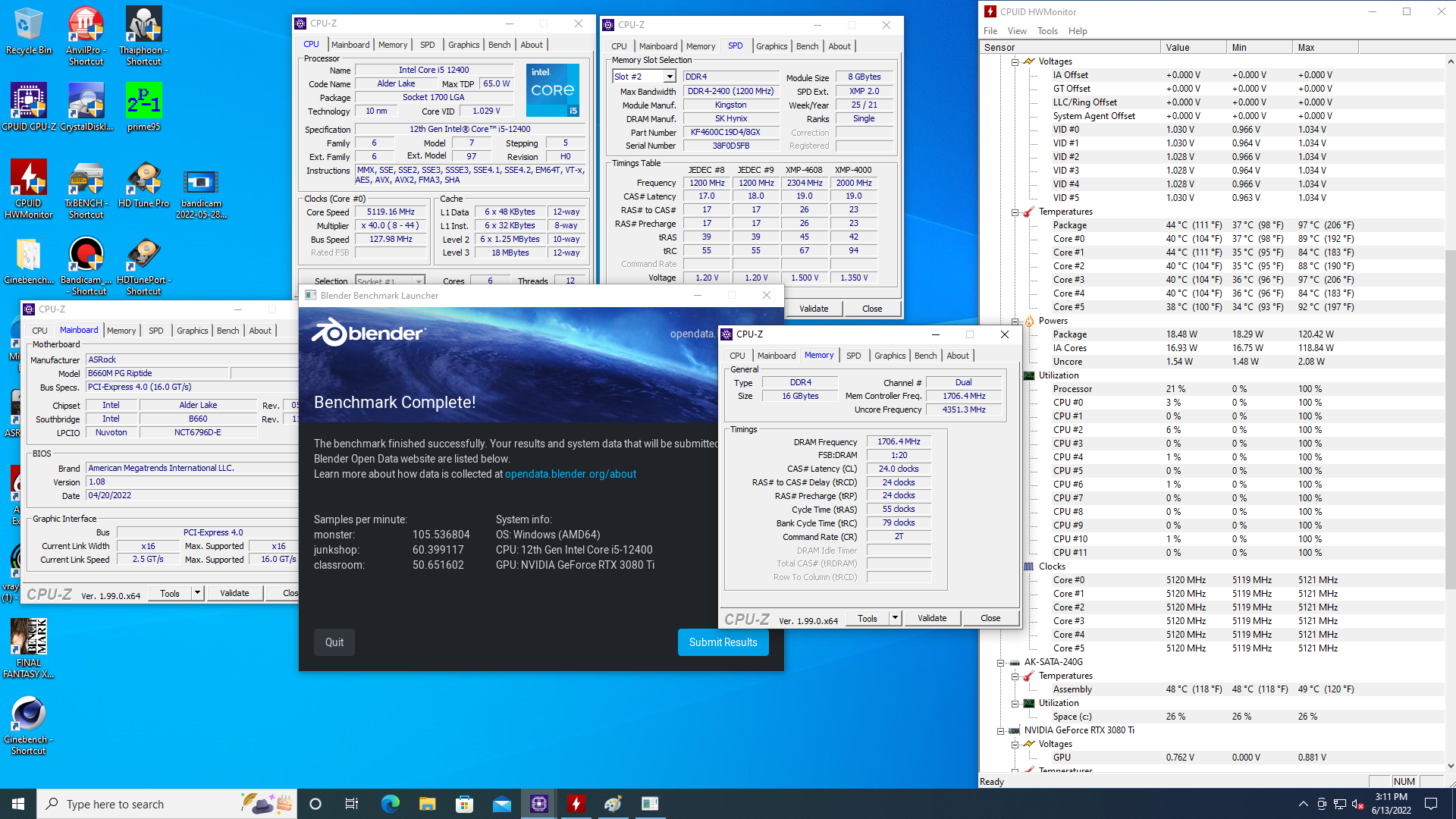Open Bench tab in top-left CPU-Z window
The image size is (1456, 819).
pyautogui.click(x=499, y=45)
